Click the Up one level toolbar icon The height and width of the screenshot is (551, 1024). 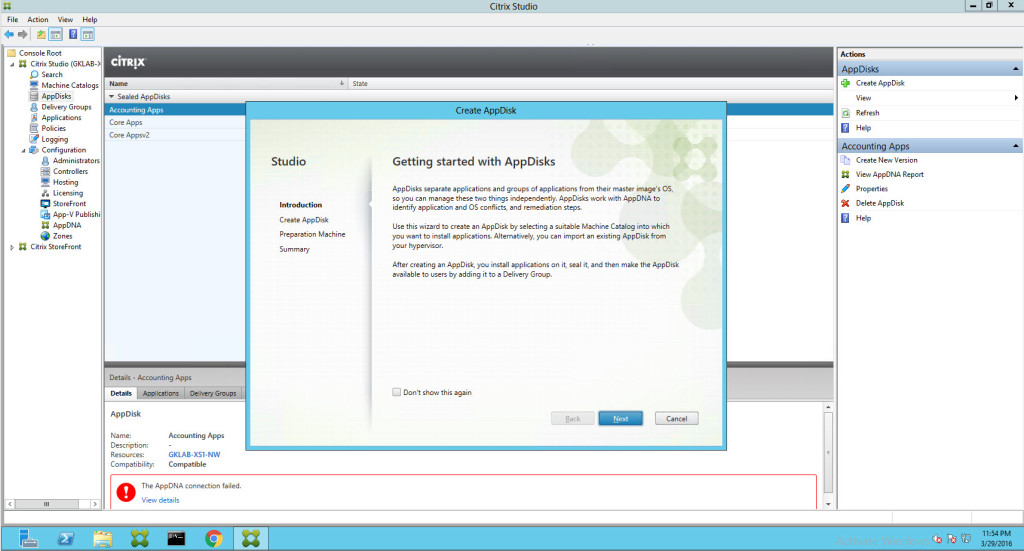click(x=41, y=35)
